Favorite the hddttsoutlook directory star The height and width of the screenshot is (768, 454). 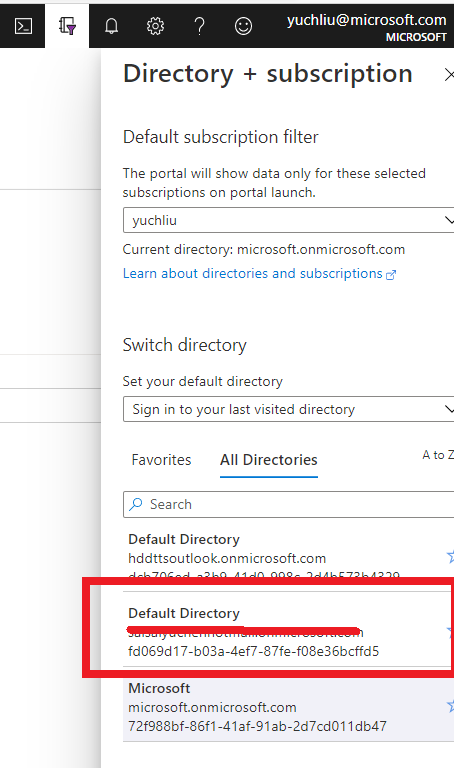pos(450,556)
